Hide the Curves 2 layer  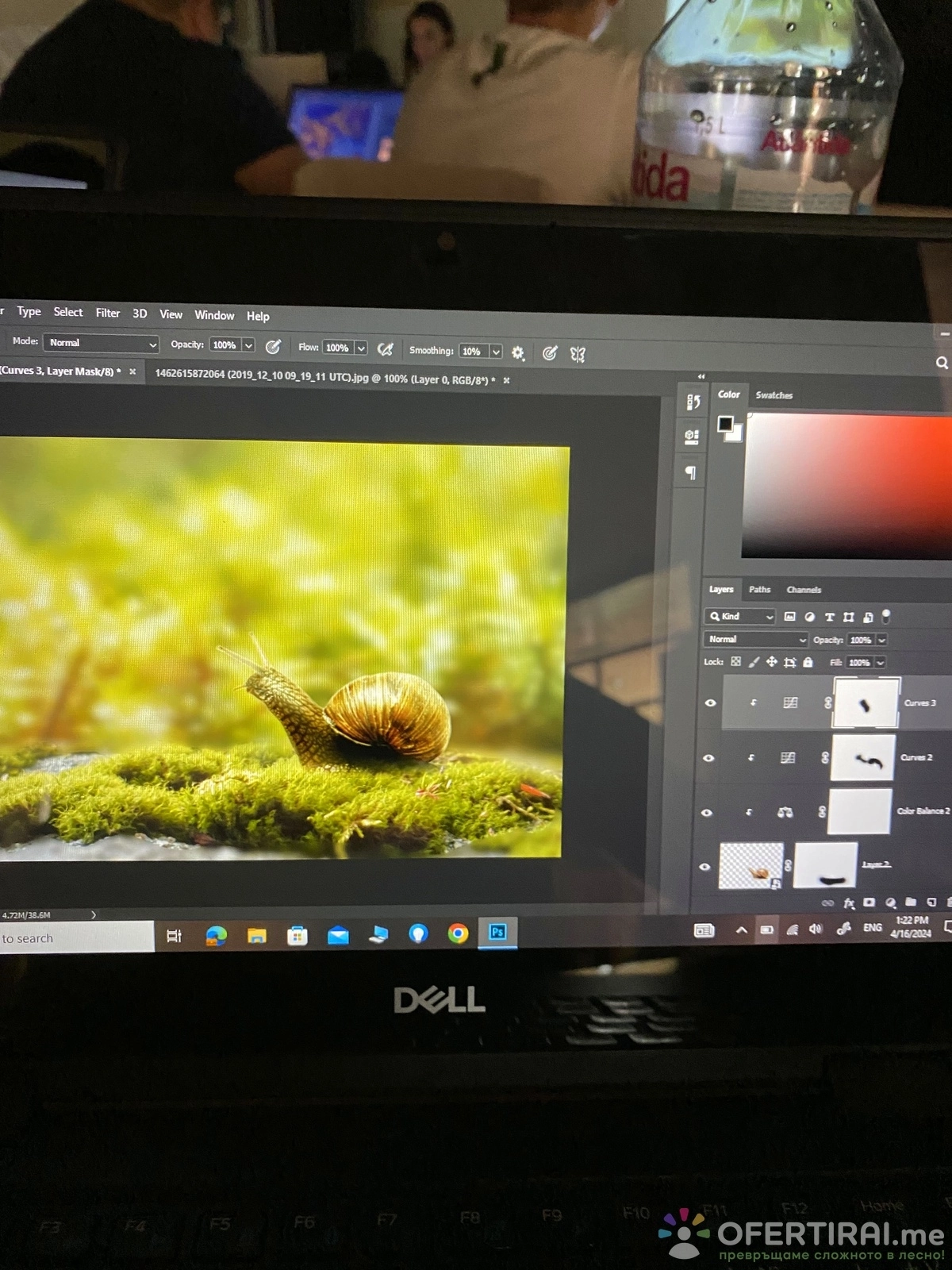pyautogui.click(x=708, y=758)
